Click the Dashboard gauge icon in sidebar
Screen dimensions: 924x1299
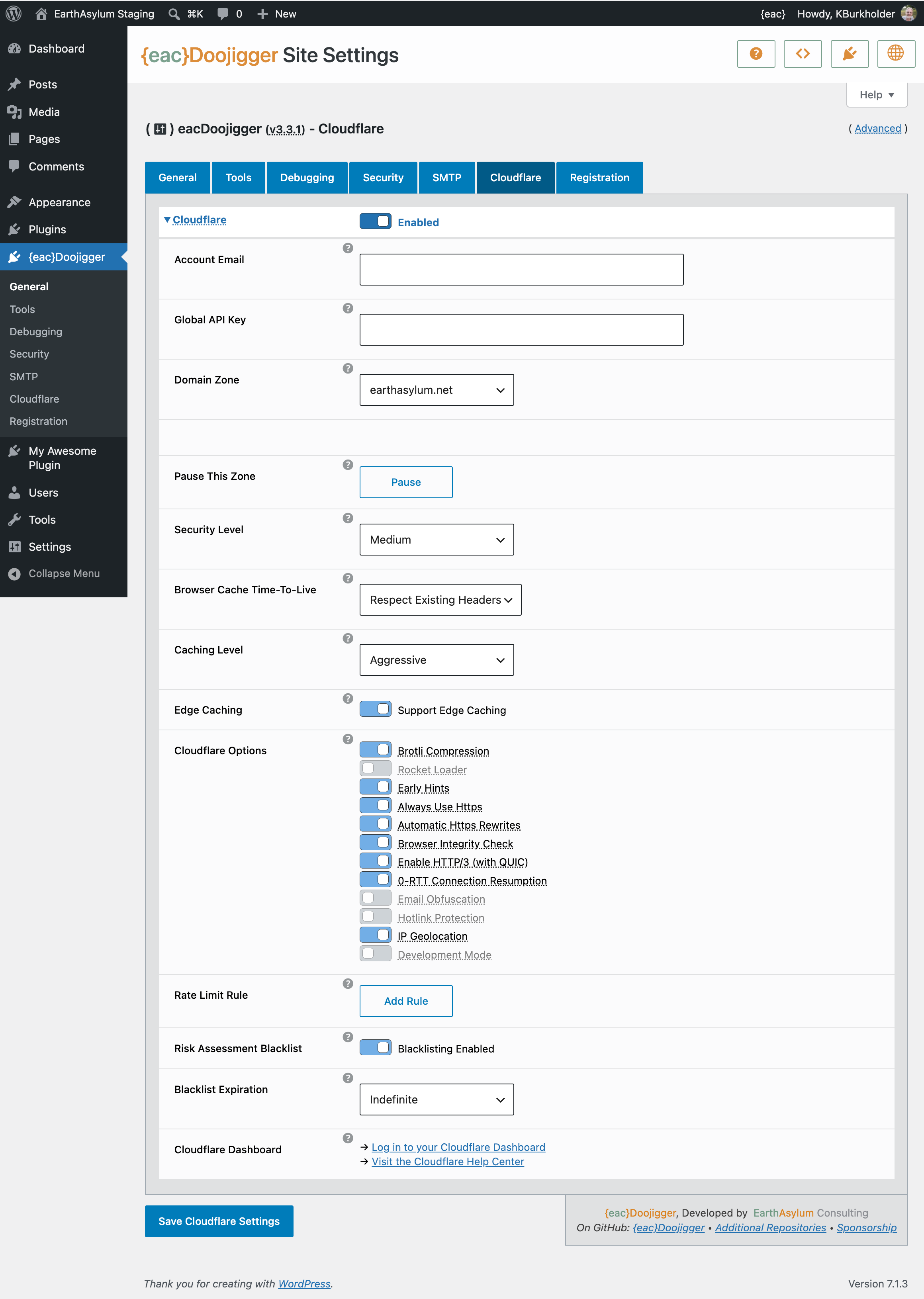[x=15, y=49]
